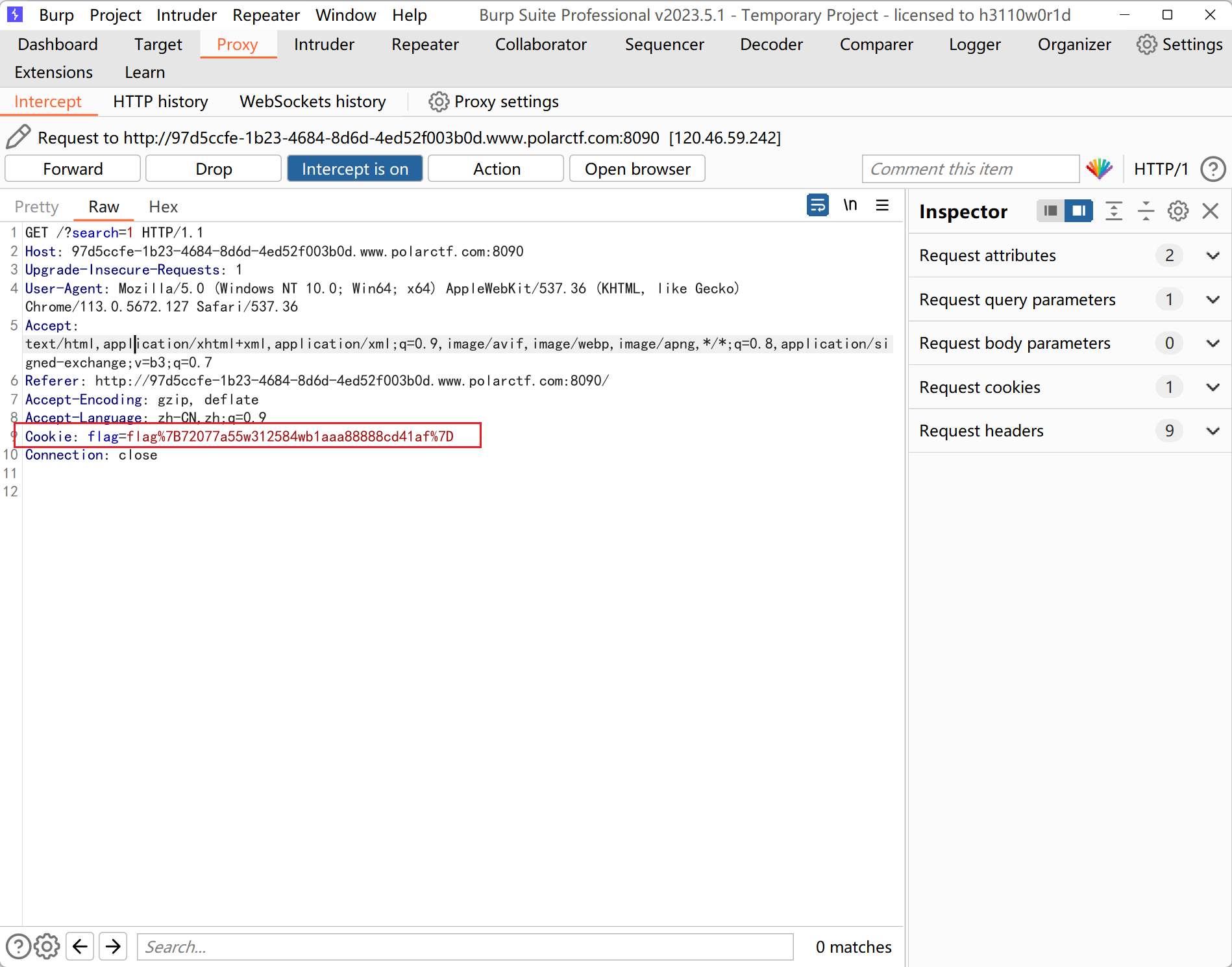Open the Learn tab
Screen dimensions: 1232x967
click(145, 72)
